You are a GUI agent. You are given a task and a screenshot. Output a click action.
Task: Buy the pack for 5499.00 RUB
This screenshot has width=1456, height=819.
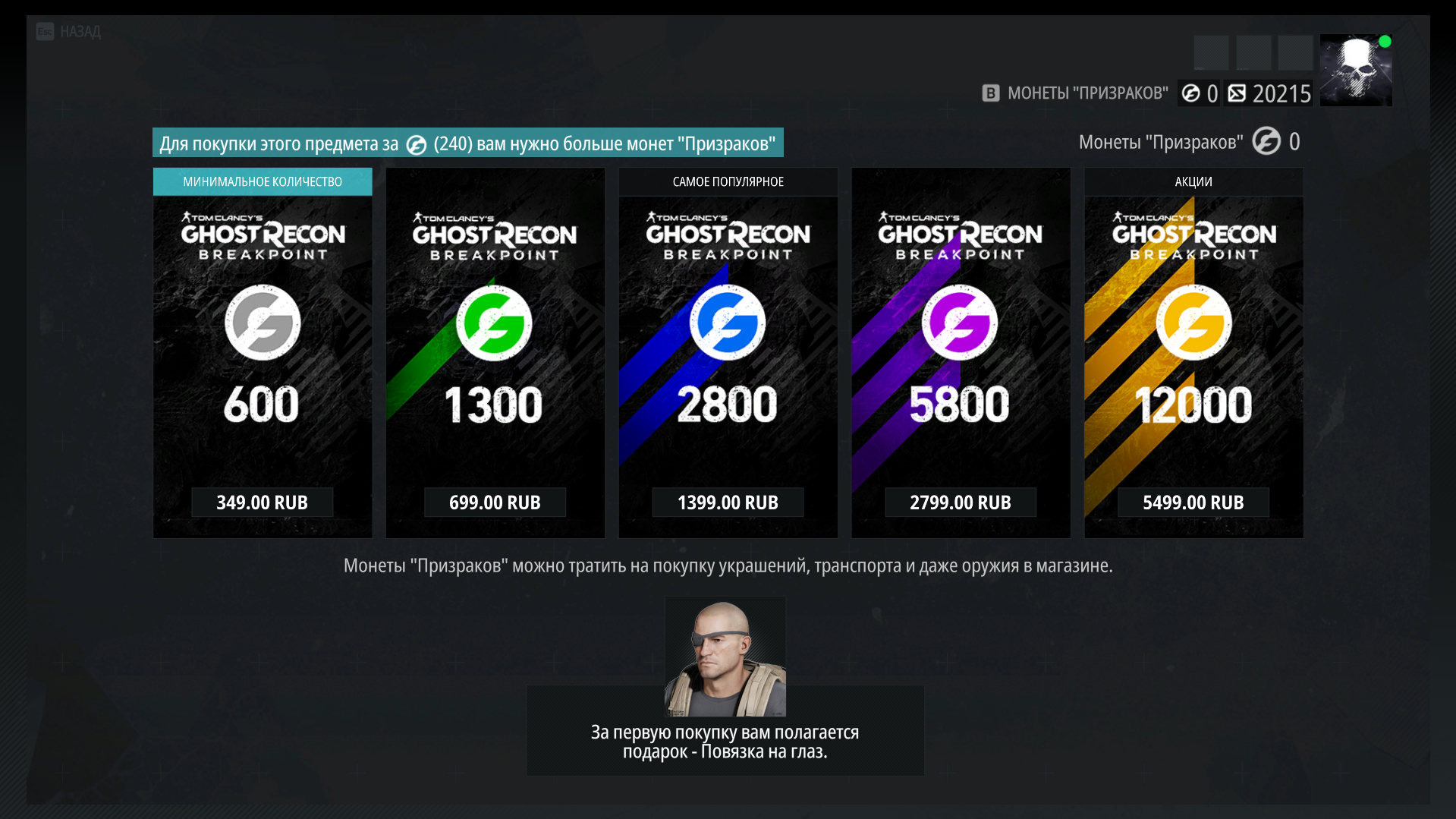coord(1193,502)
